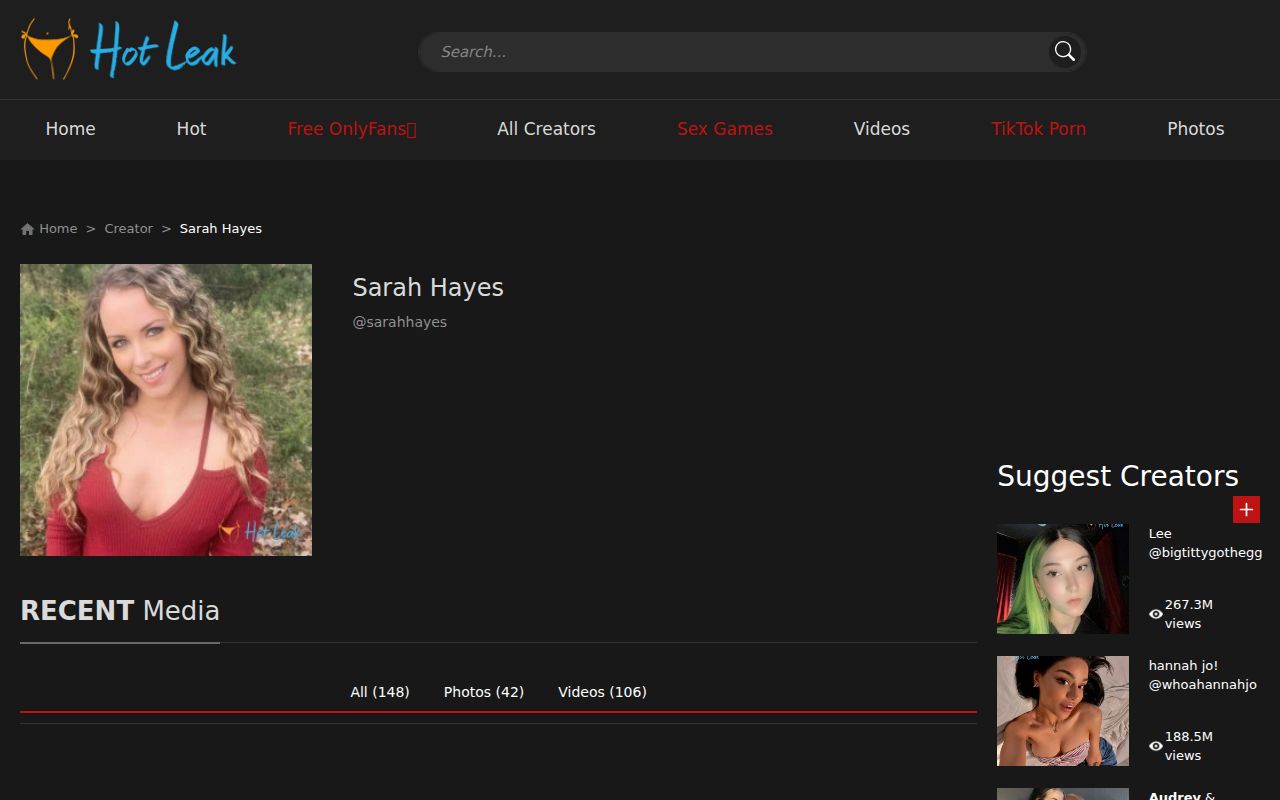1280x800 pixels.
Task: Select the All (148) tab
Action: point(379,691)
